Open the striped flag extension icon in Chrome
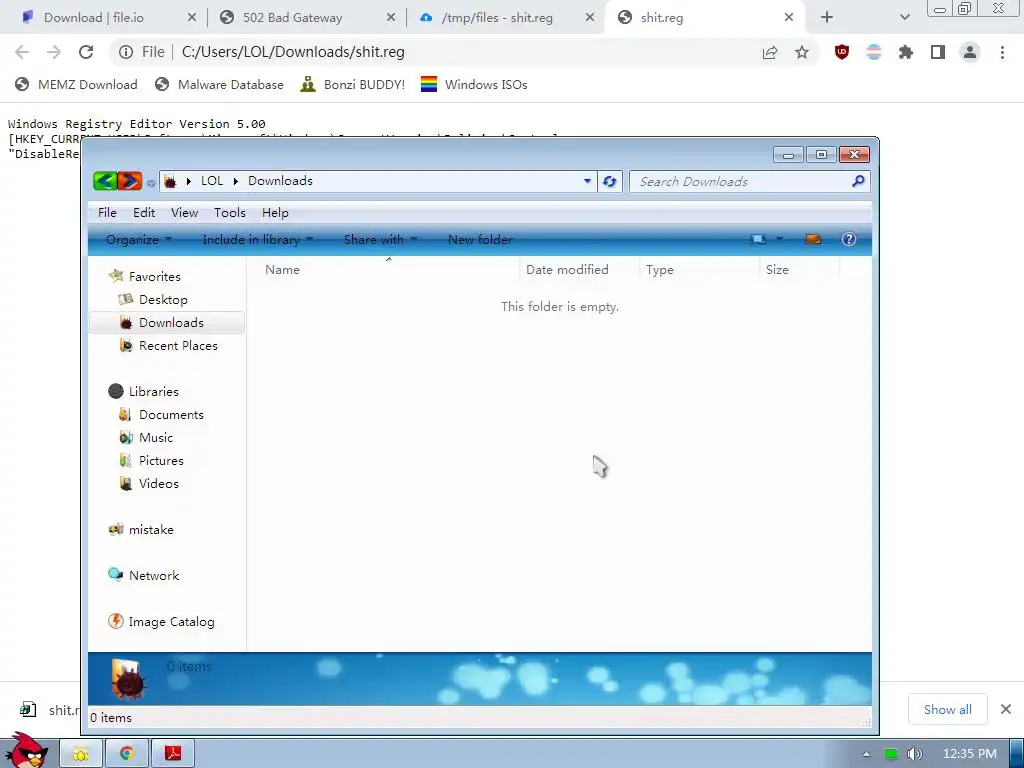 pos(874,52)
